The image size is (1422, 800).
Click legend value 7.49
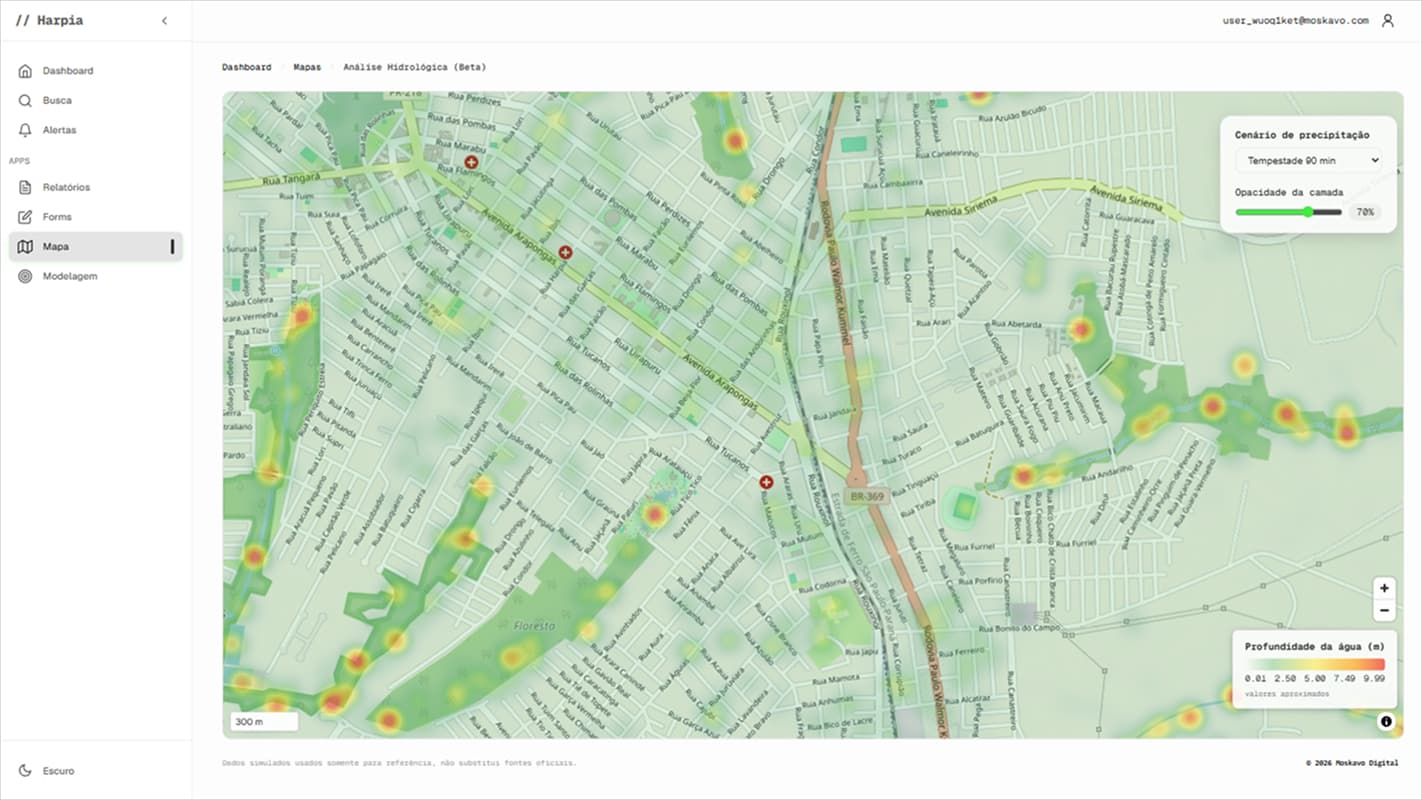pyautogui.click(x=1344, y=679)
